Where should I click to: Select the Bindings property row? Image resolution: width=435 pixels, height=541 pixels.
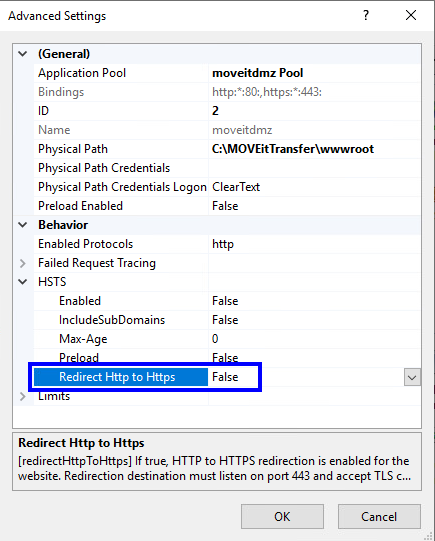click(x=227, y=92)
